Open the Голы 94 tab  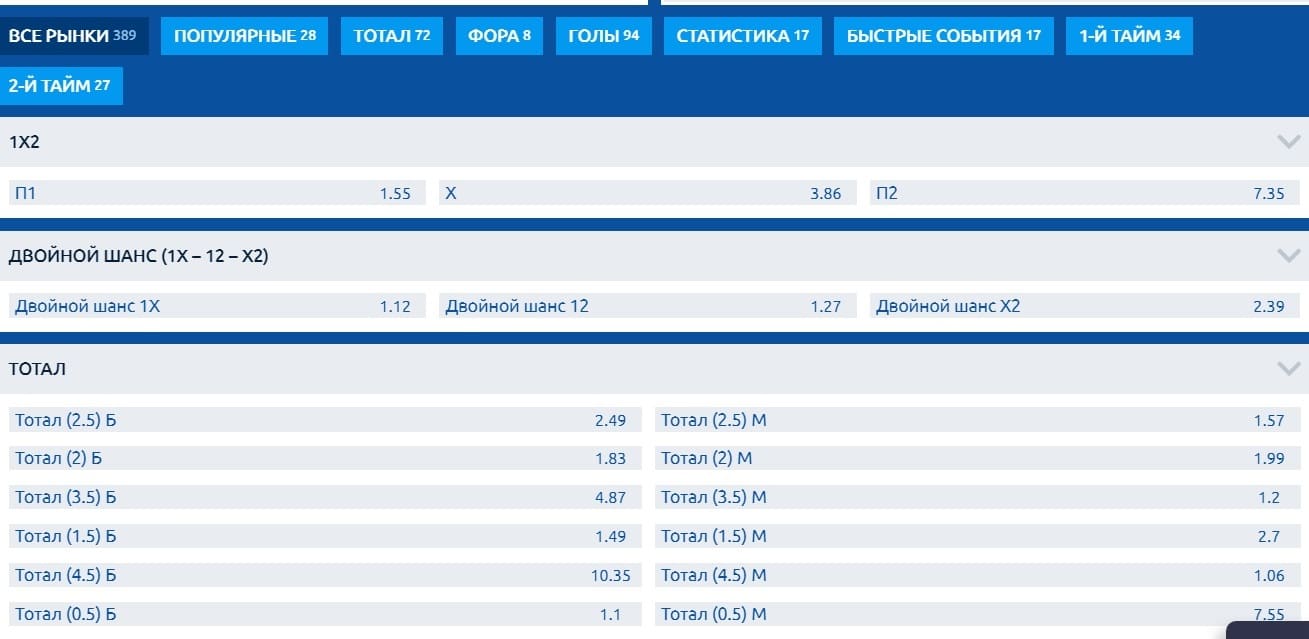pyautogui.click(x=603, y=36)
